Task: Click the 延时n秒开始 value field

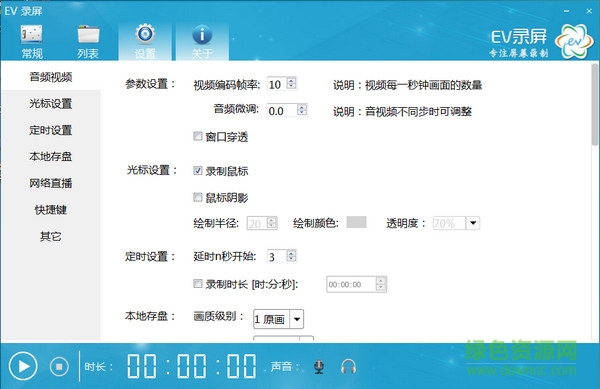Action: (x=277, y=256)
